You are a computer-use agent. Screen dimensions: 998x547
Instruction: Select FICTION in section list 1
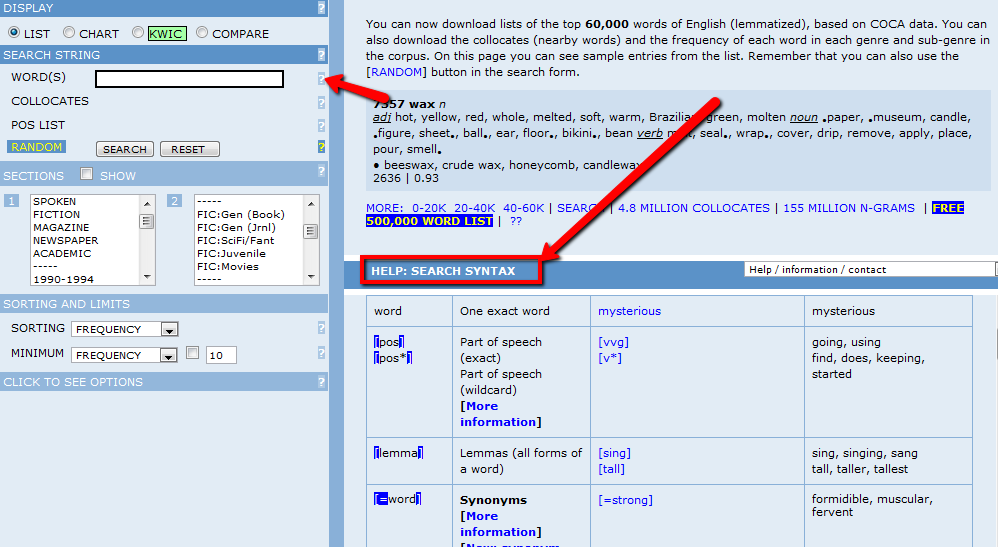57,215
